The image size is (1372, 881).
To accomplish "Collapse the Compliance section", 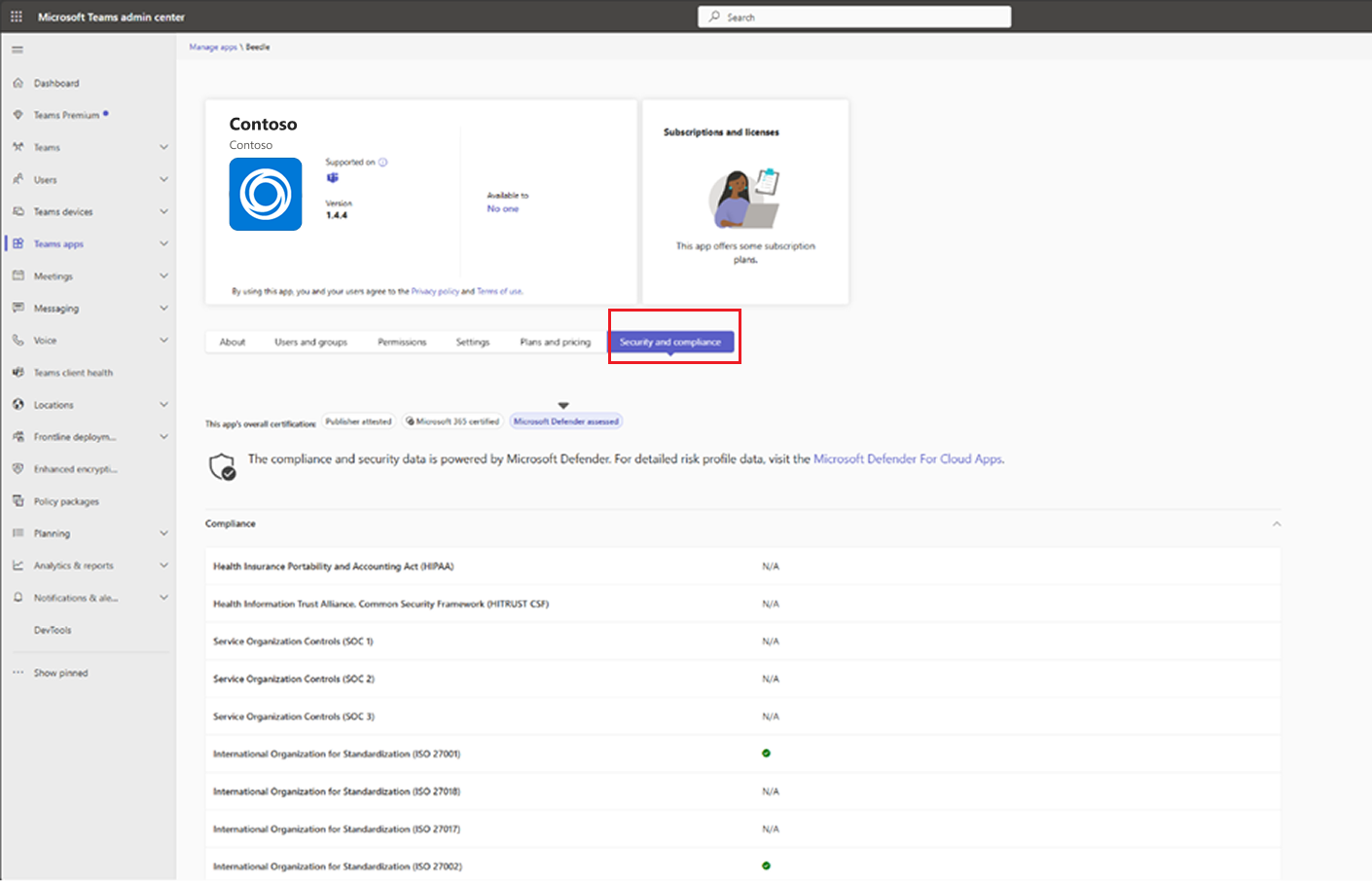I will point(1277,523).
